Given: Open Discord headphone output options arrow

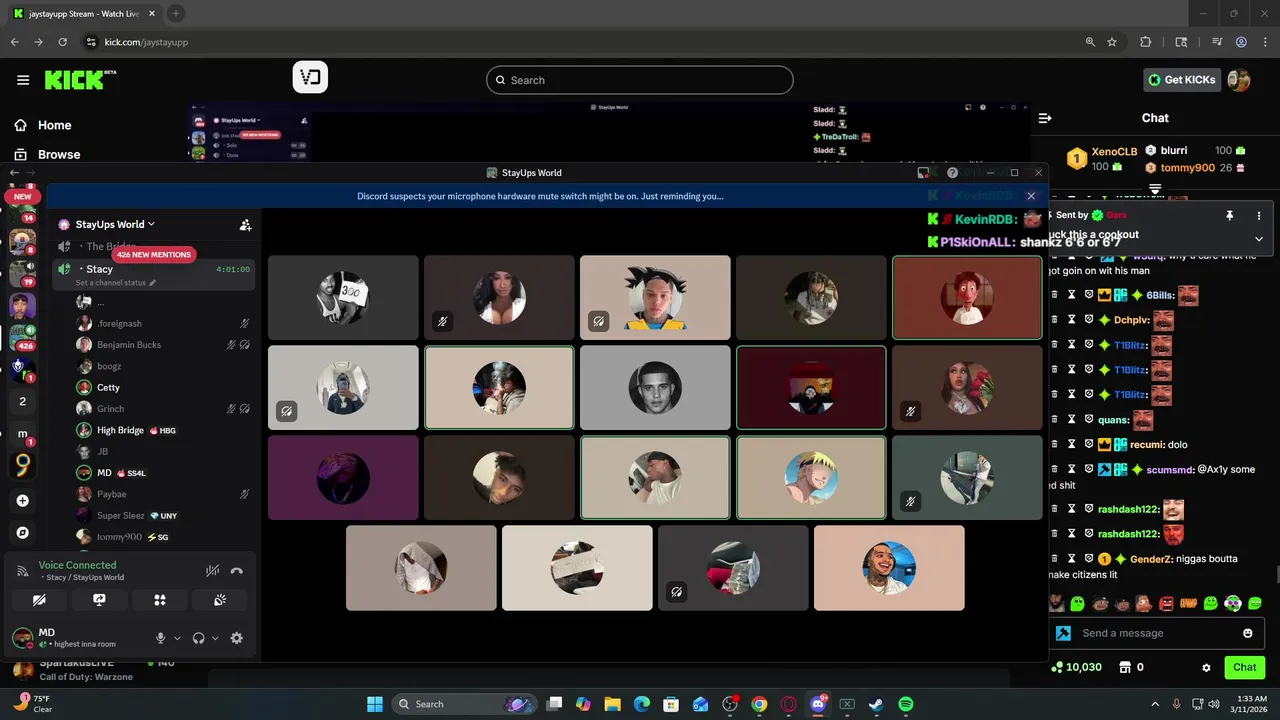Looking at the screenshot, I should (x=215, y=638).
